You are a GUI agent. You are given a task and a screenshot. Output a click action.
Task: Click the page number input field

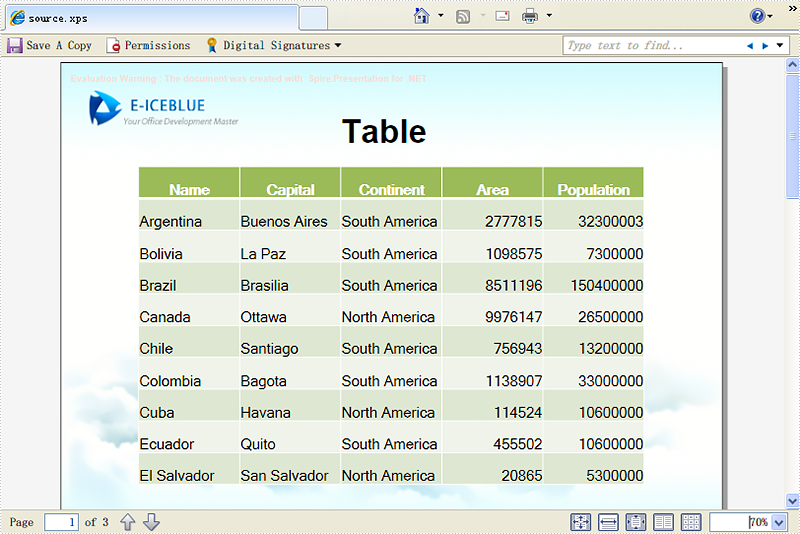coord(61,522)
